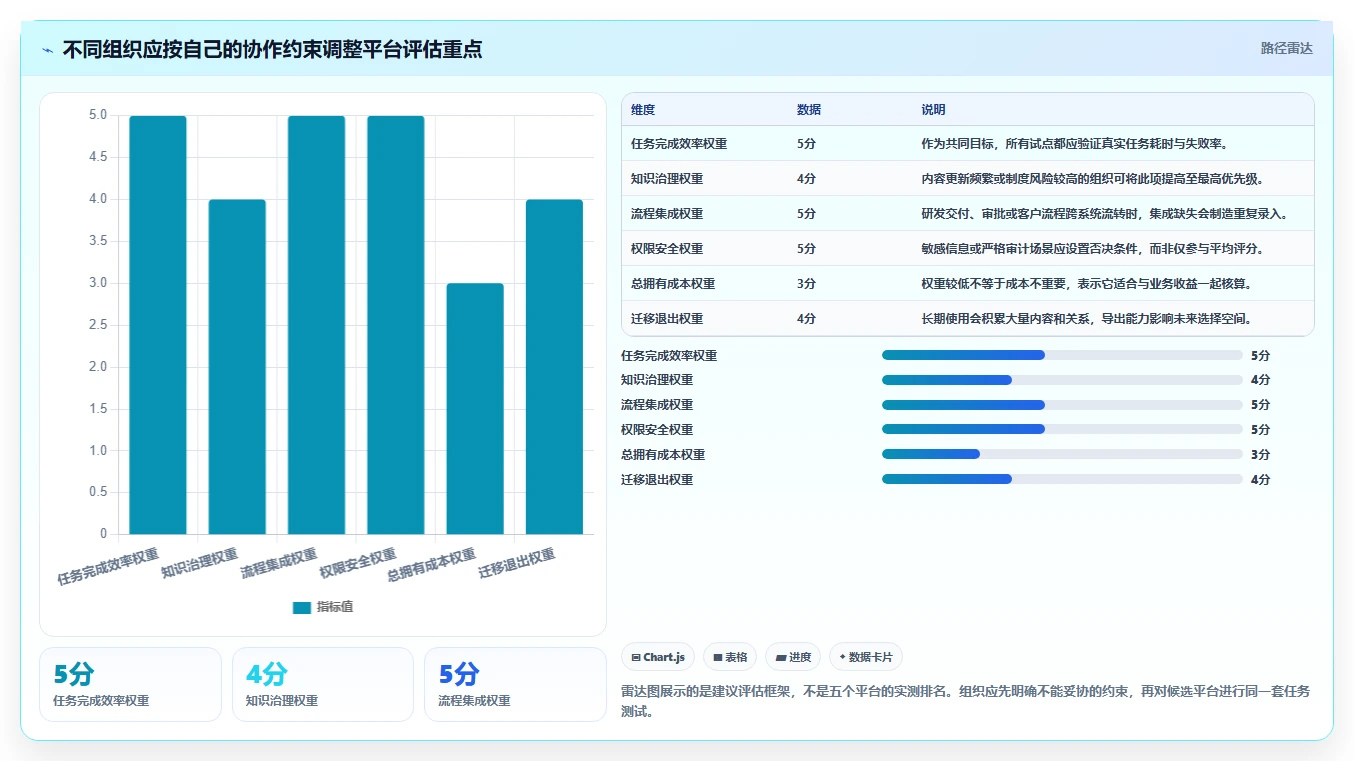Click the 权限安全权重 progress bar
The height and width of the screenshot is (761, 1354).
coord(1062,429)
